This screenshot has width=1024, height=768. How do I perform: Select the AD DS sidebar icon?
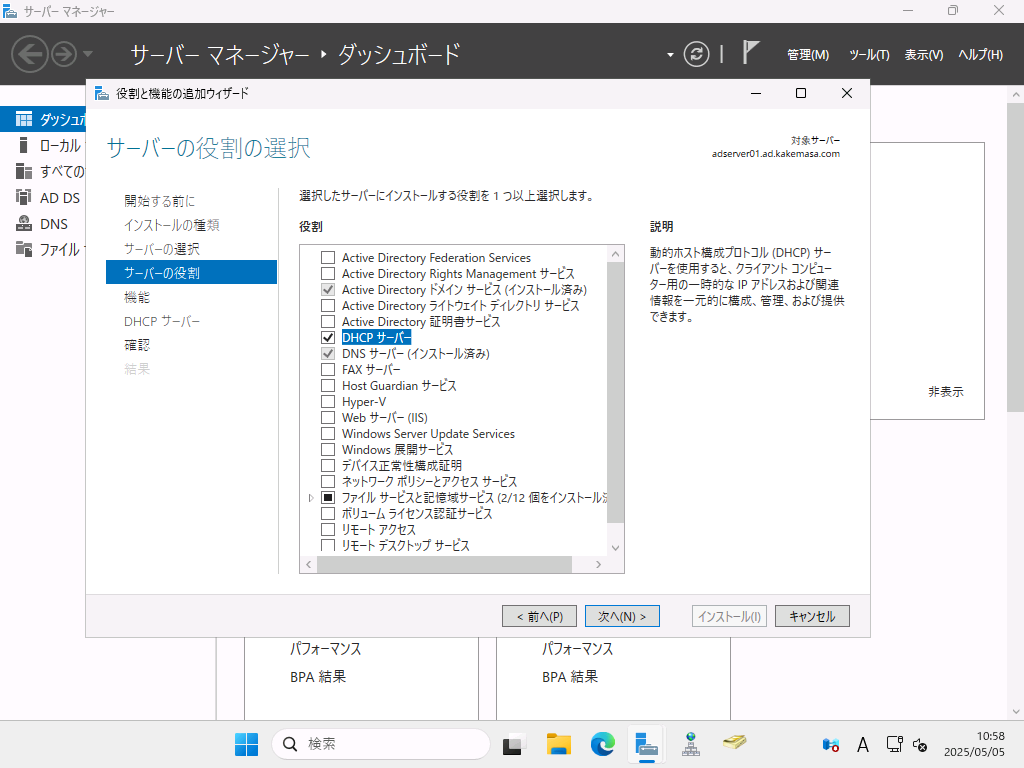[24, 197]
